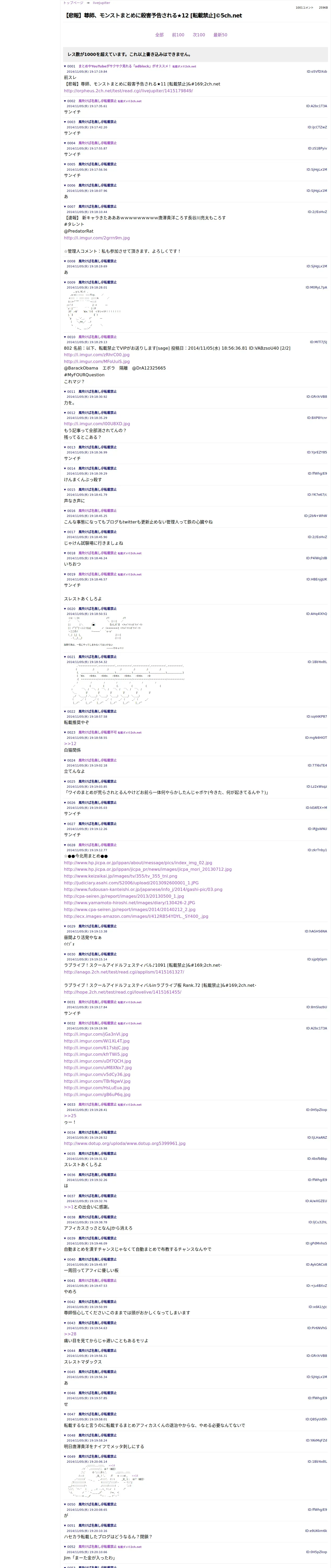This screenshot has height=1568, width=336.
Task: Open the fudousan-kanteishi gashi-pic/03.png link
Action: (x=143, y=889)
